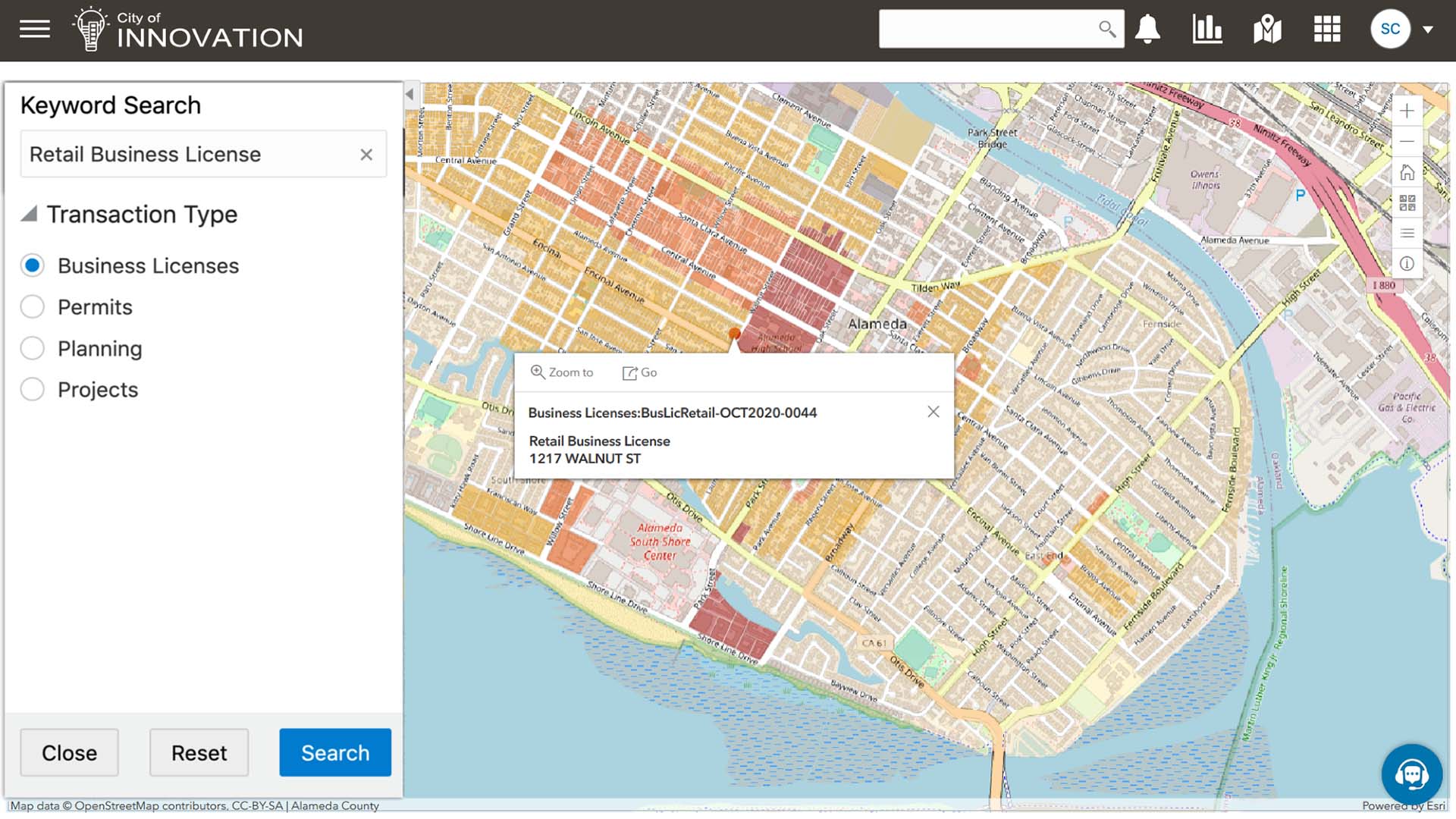Viewport: 1456px width, 819px height.
Task: Return map to default extent via home icon
Action: pos(1407,172)
